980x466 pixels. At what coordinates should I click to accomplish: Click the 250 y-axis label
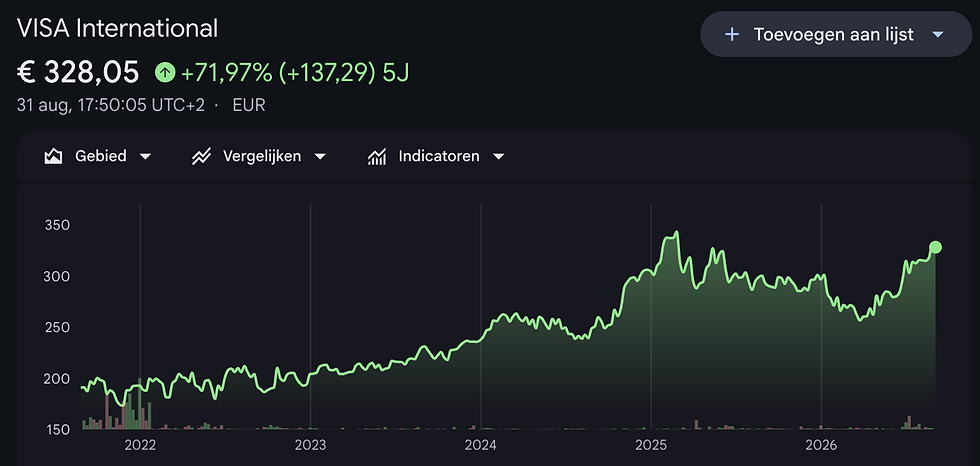57,328
